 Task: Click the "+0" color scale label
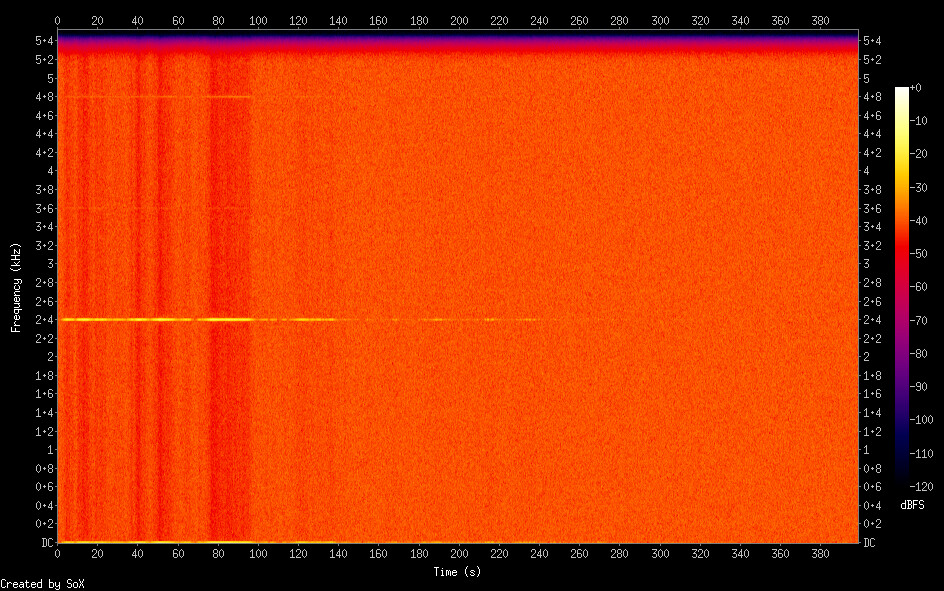point(916,88)
